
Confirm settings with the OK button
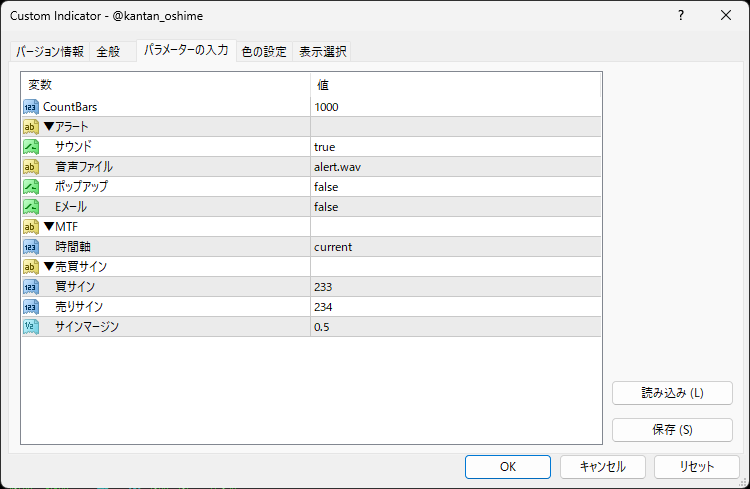click(x=507, y=467)
